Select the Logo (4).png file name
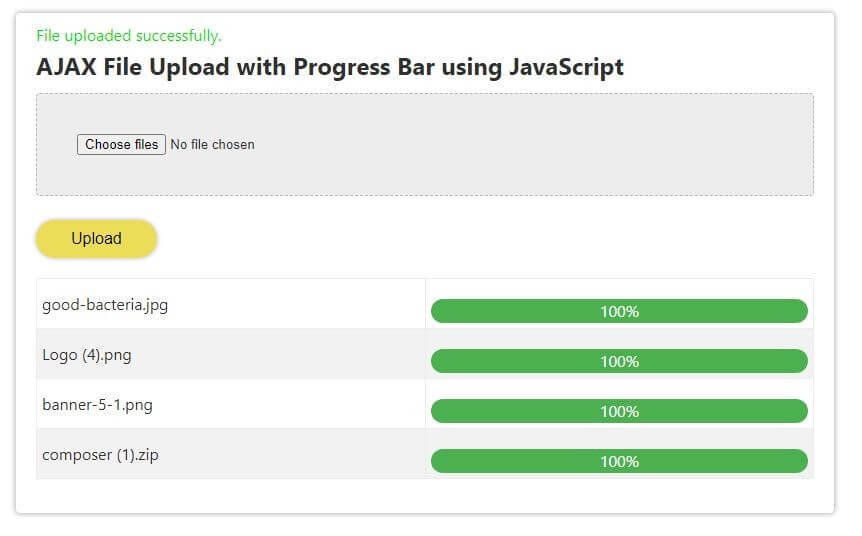The image size is (862, 536). pyautogui.click(x=86, y=355)
